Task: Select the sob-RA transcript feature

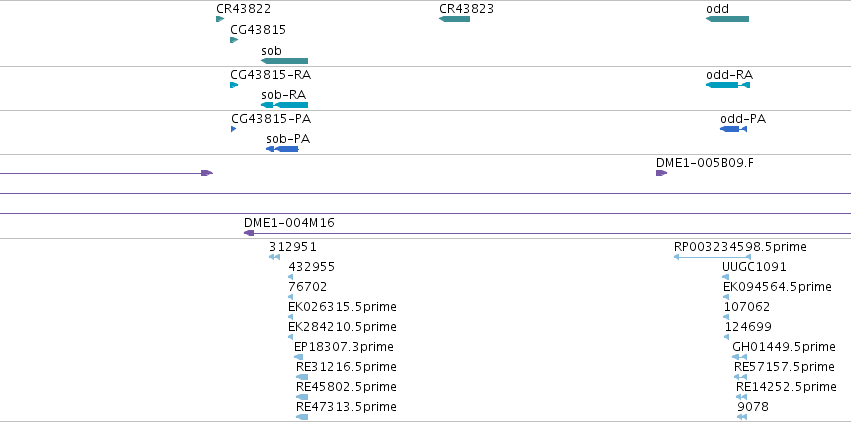Action: coord(284,105)
